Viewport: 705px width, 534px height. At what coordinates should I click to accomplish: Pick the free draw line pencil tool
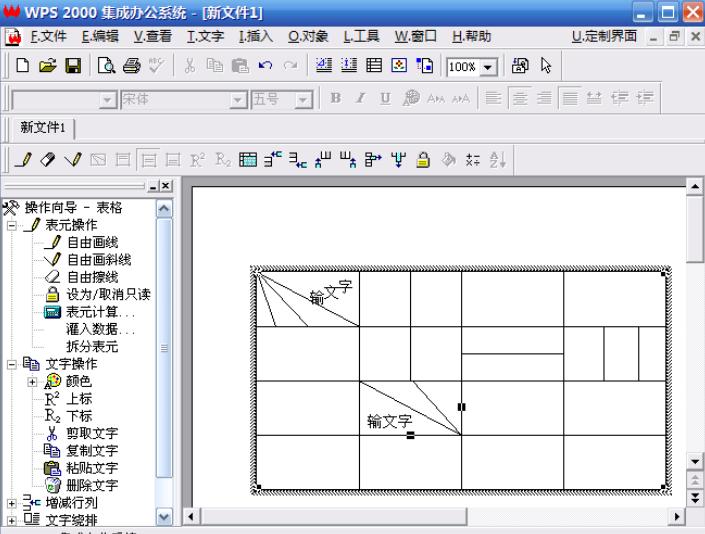pyautogui.click(x=23, y=160)
